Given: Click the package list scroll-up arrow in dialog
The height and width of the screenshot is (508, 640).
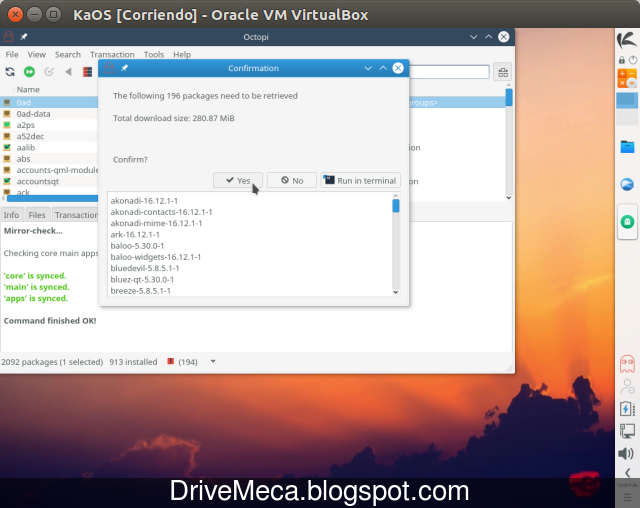Looking at the screenshot, I should pos(395,195).
